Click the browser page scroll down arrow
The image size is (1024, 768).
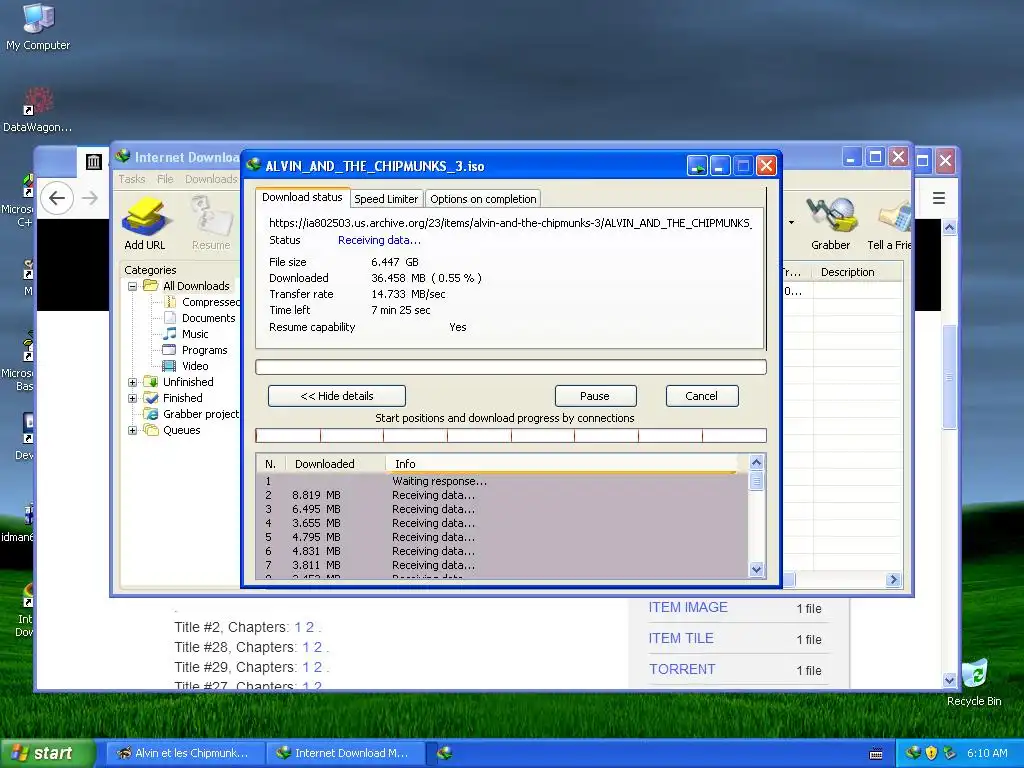[x=950, y=680]
